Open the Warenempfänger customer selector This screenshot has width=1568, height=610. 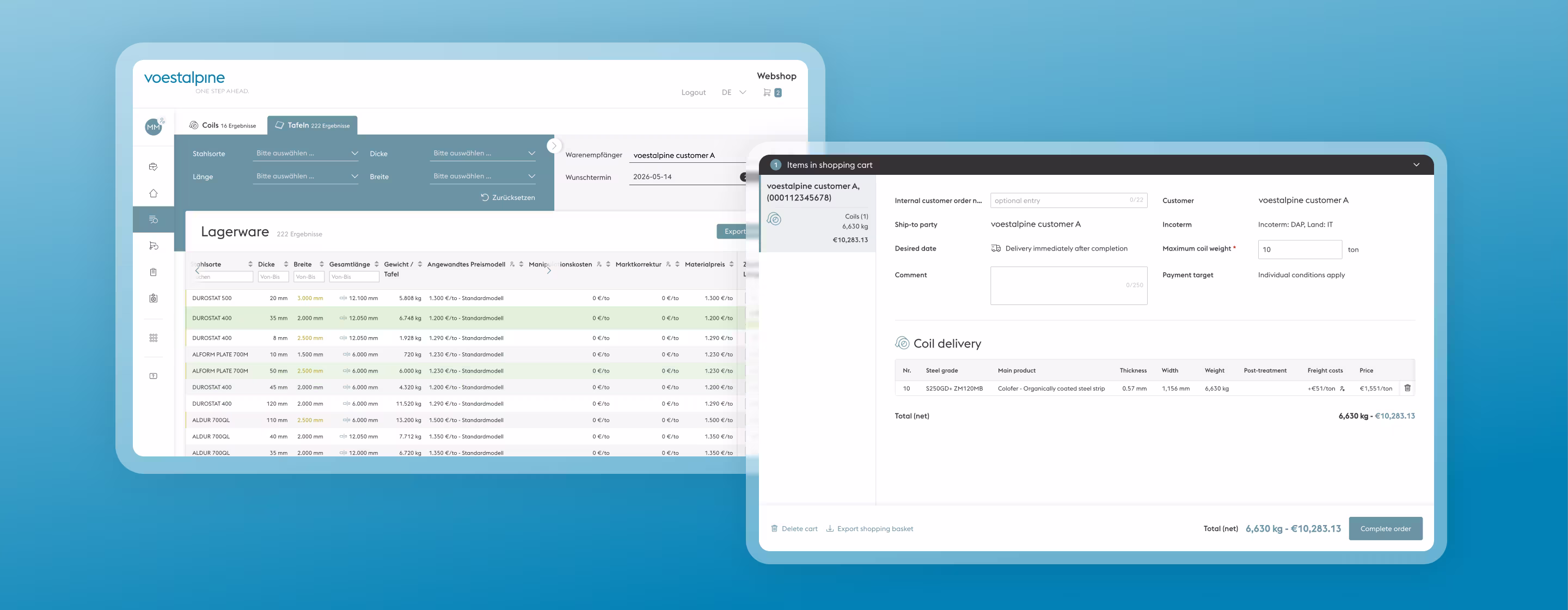coord(688,155)
